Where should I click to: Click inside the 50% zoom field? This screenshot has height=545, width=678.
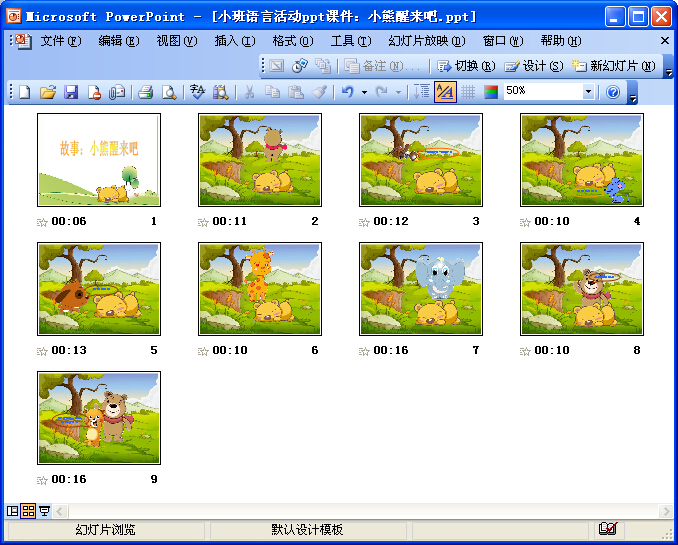tap(543, 92)
